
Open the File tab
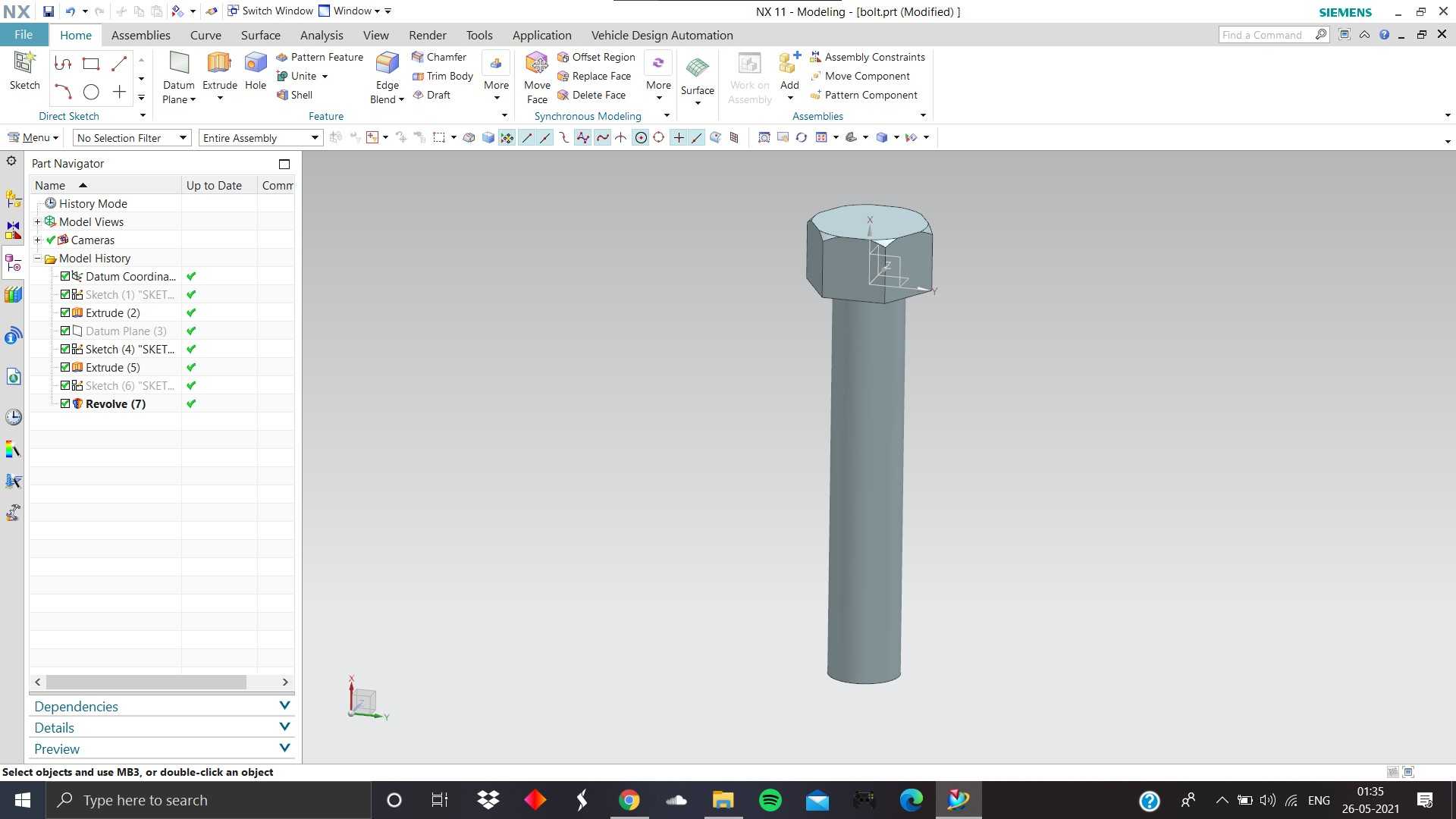pos(24,35)
